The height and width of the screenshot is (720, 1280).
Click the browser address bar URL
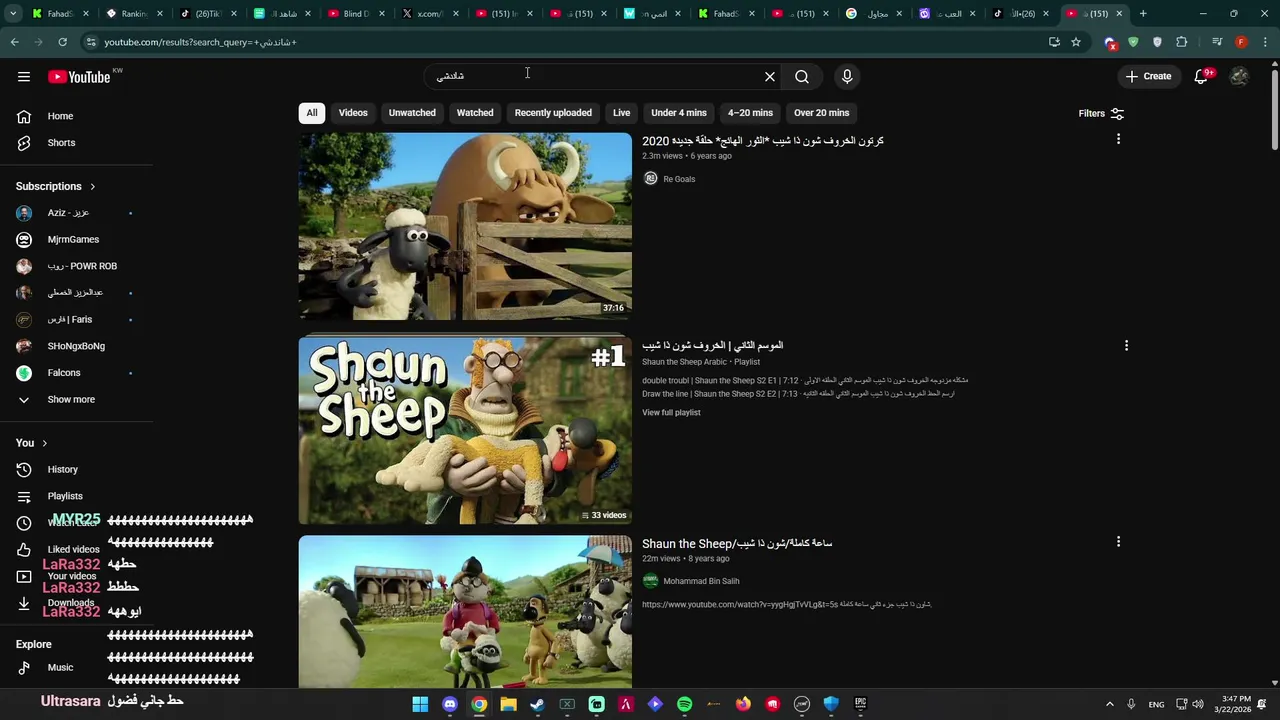(200, 42)
